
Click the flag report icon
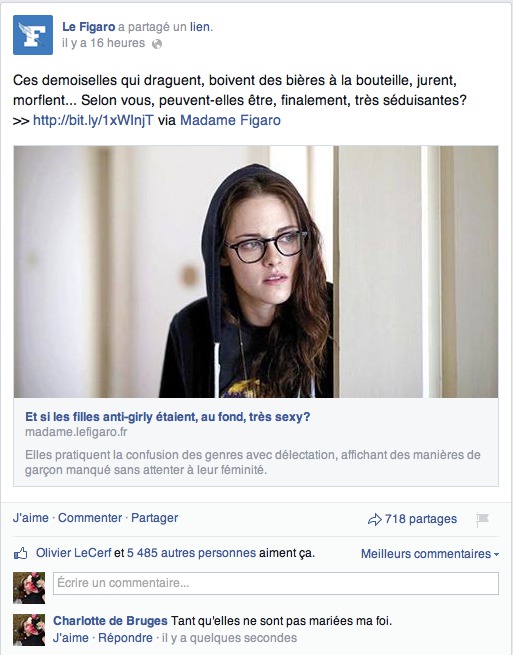pos(483,520)
